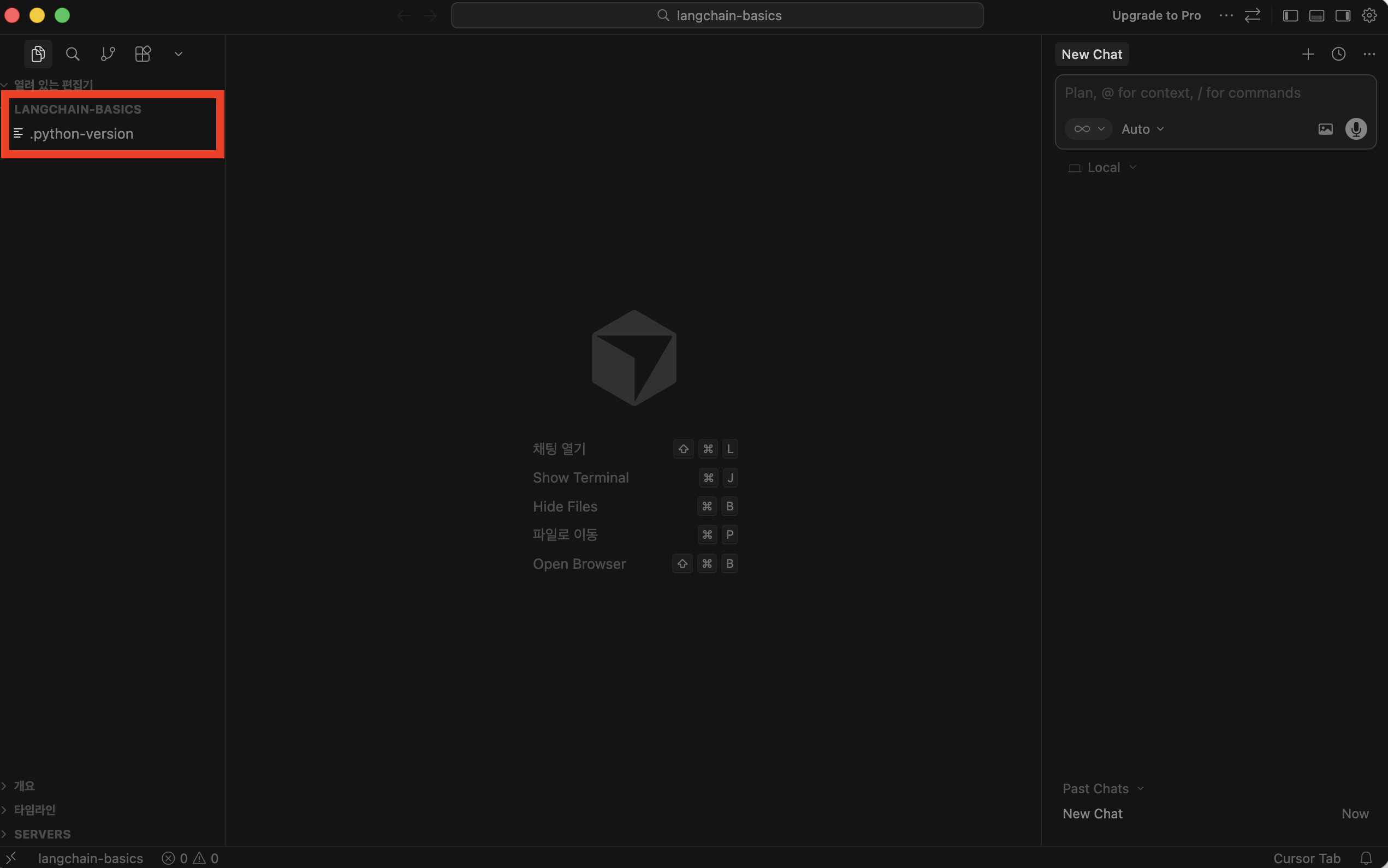Toggle the bottom panel layout

point(1316,15)
